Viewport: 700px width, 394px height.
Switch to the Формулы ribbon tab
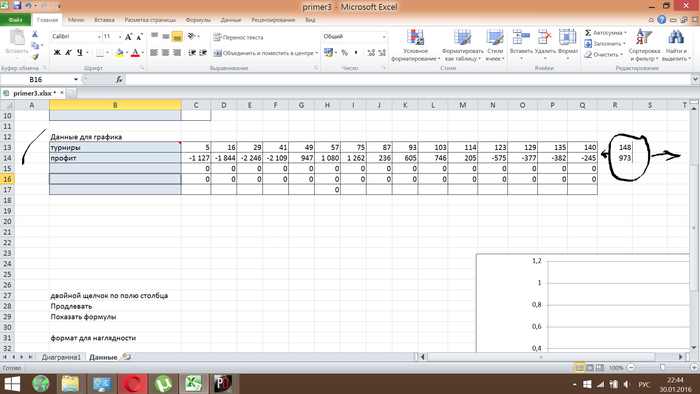pyautogui.click(x=198, y=20)
